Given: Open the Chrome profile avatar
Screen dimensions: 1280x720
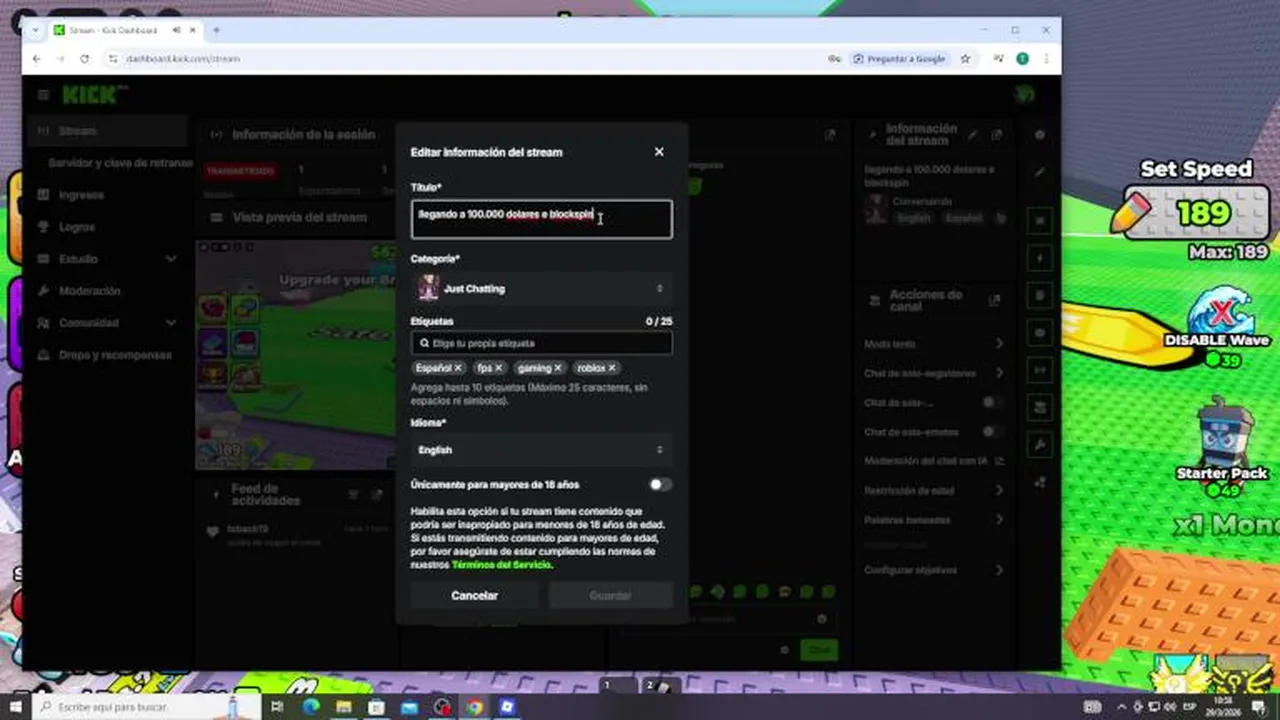Looking at the screenshot, I should [1022, 59].
